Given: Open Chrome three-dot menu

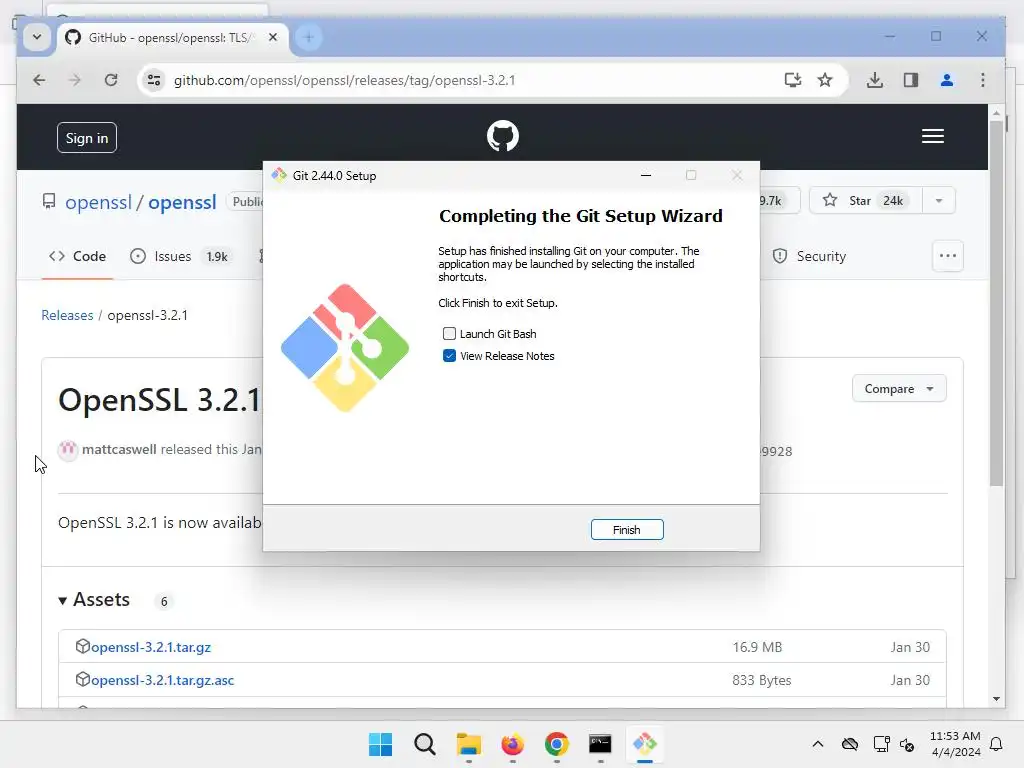Looking at the screenshot, I should (983, 80).
